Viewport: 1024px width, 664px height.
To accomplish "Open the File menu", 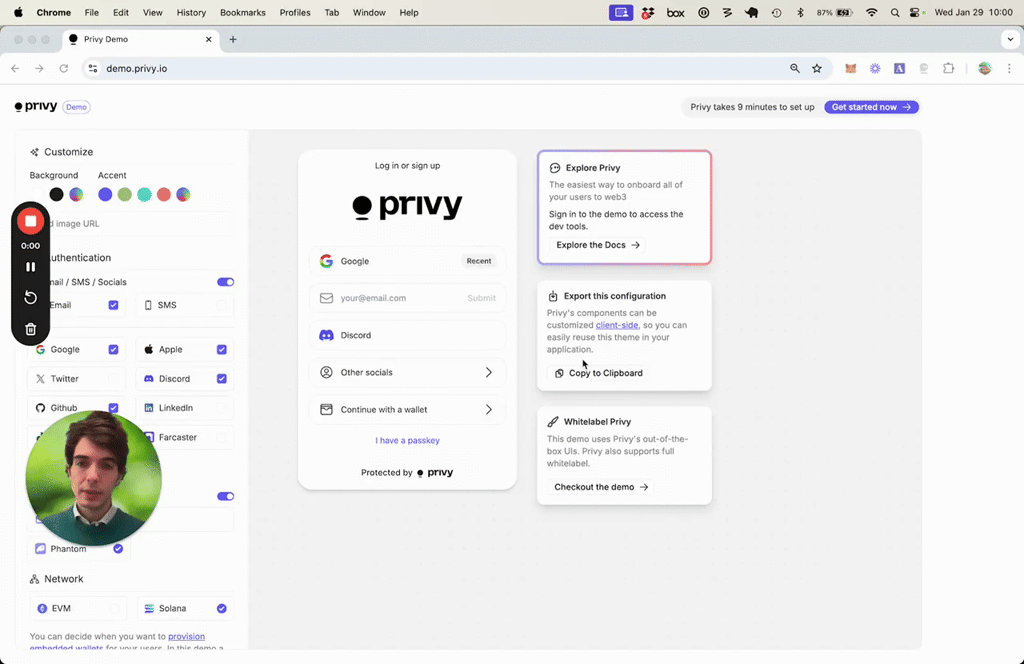I will (91, 12).
